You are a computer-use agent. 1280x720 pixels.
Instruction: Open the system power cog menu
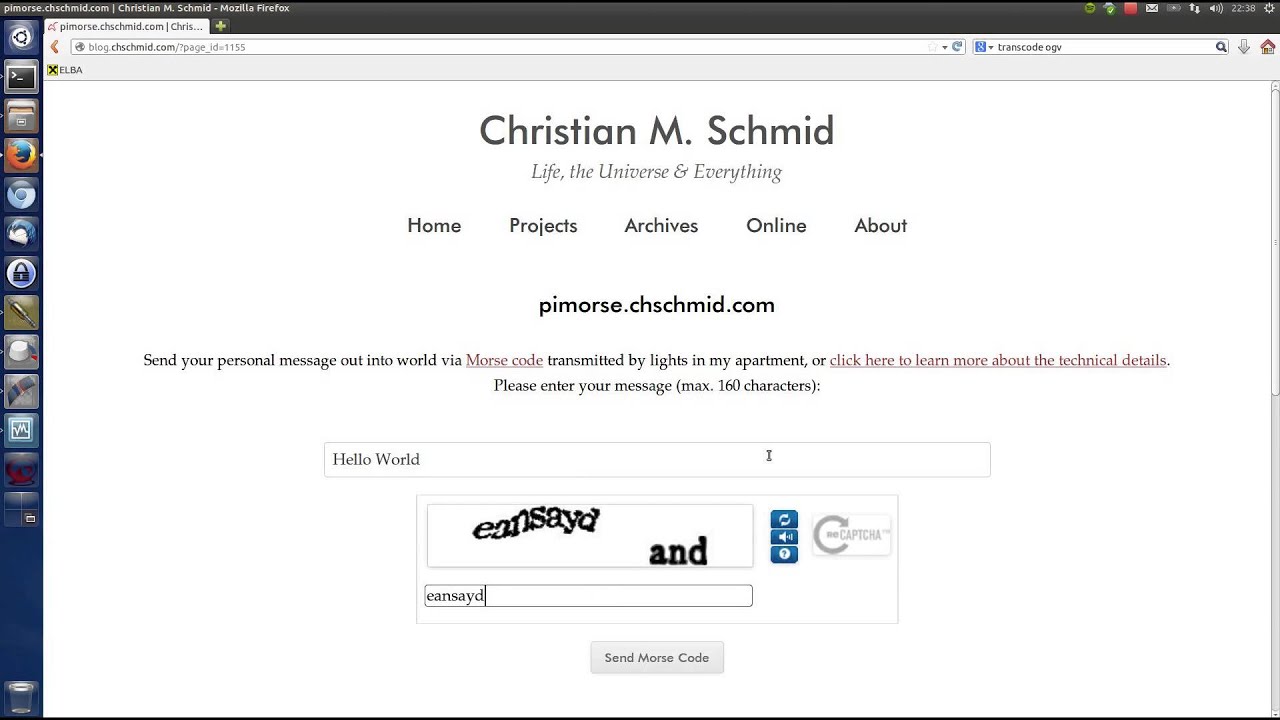coord(1268,8)
